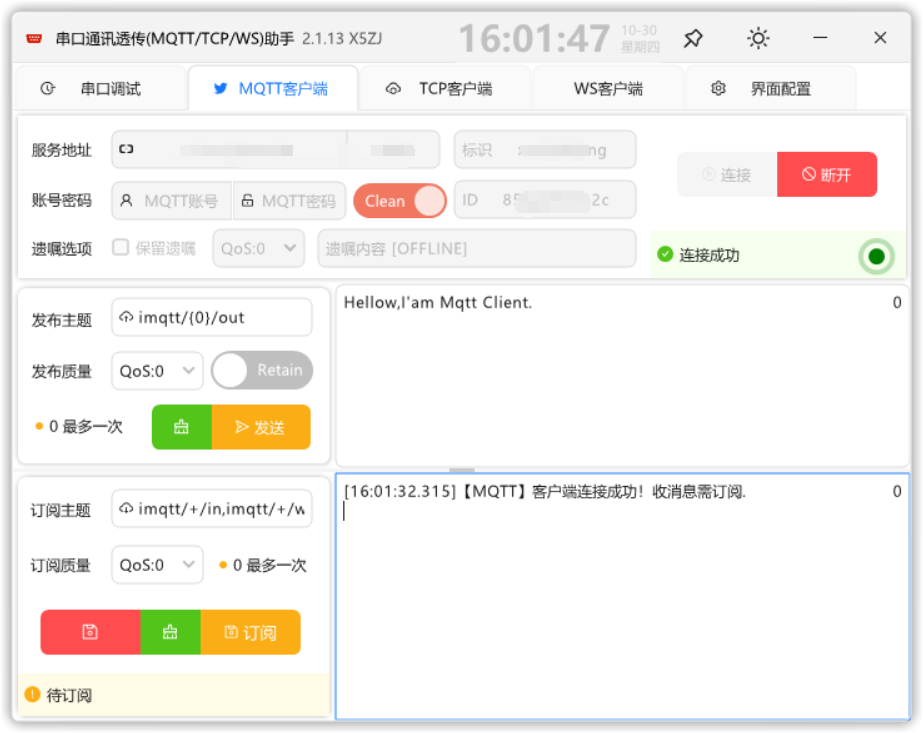Screen dimensions: 923x733
Task: Click the green connection status indicator
Action: click(876, 256)
